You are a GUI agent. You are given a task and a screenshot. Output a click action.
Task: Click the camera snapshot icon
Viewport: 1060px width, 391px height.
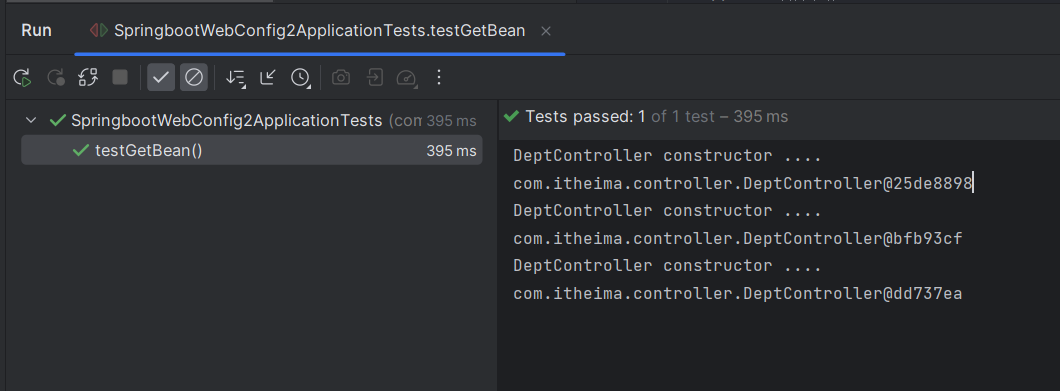(341, 78)
